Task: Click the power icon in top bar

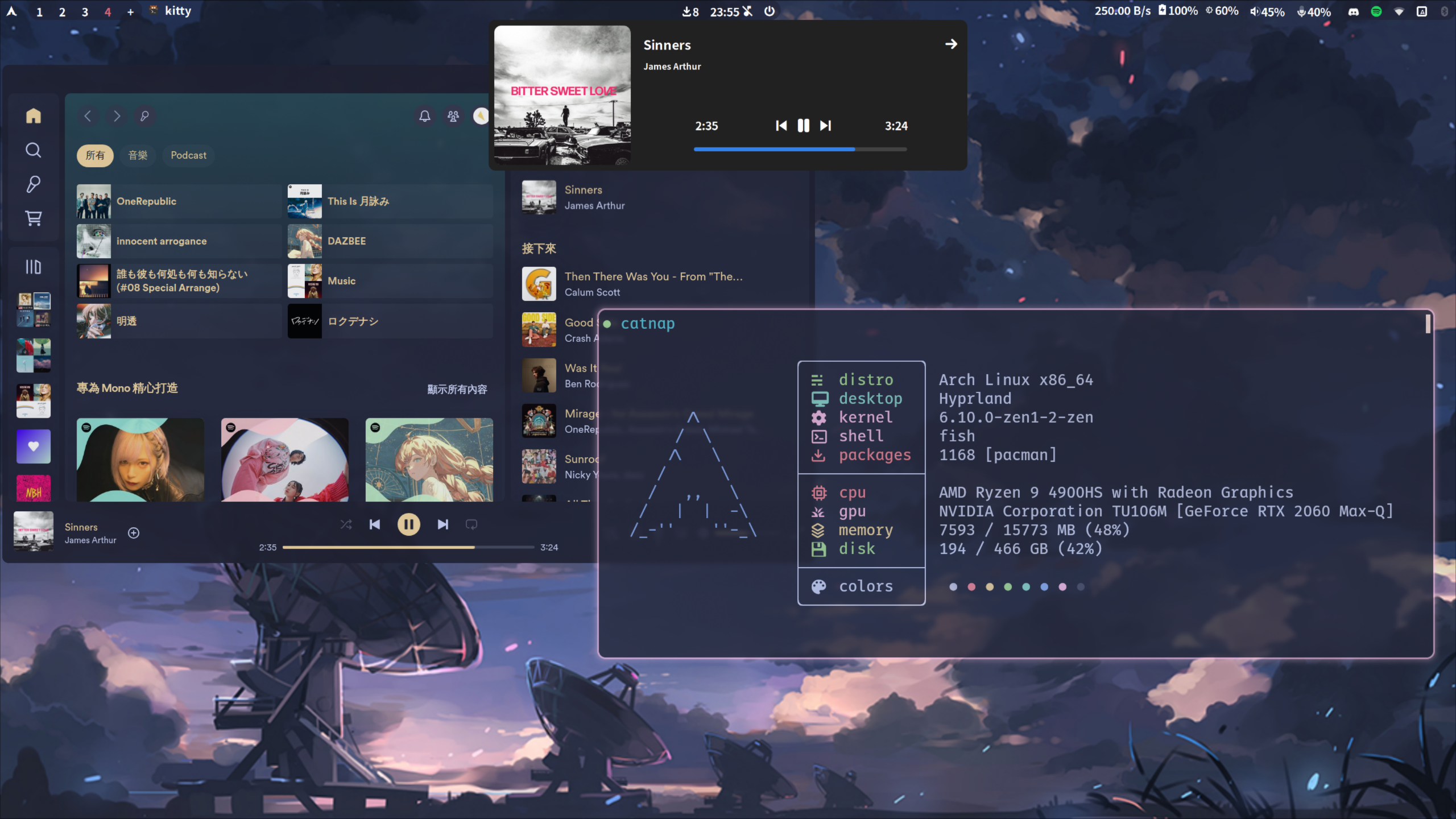Action: [x=770, y=11]
